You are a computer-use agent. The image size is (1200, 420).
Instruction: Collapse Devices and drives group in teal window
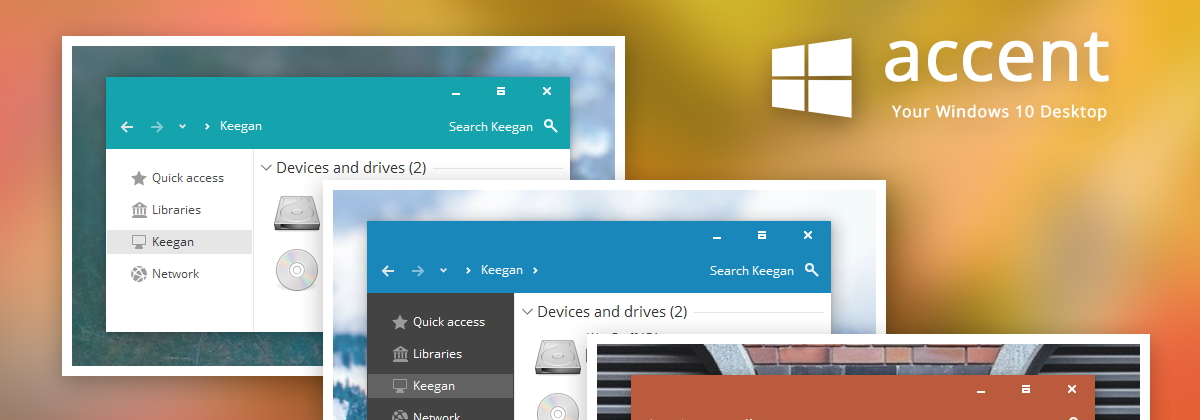266,168
